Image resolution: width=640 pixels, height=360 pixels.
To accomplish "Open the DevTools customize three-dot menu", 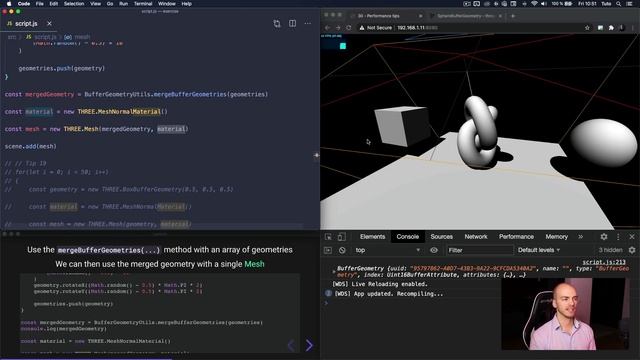I will tap(618, 237).
